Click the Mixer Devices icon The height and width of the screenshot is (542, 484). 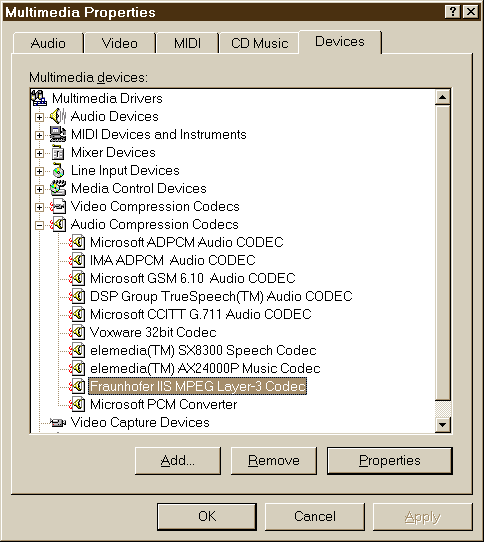58,152
